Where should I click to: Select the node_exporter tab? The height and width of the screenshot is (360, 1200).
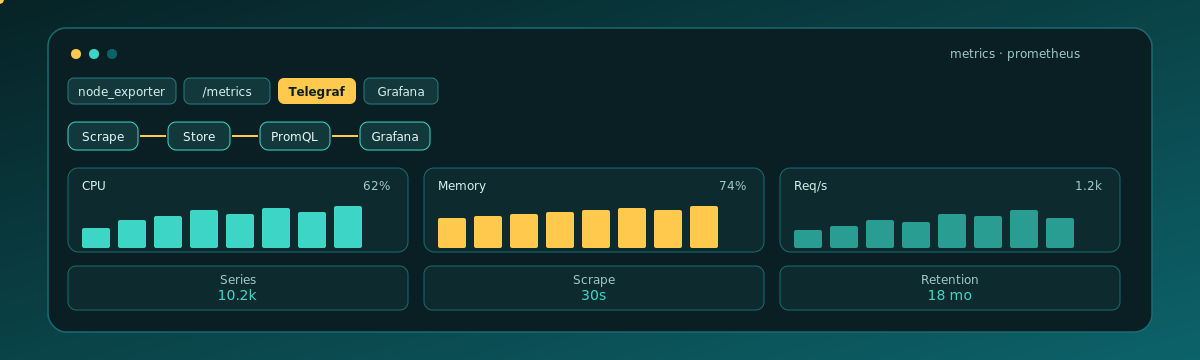pos(122,91)
